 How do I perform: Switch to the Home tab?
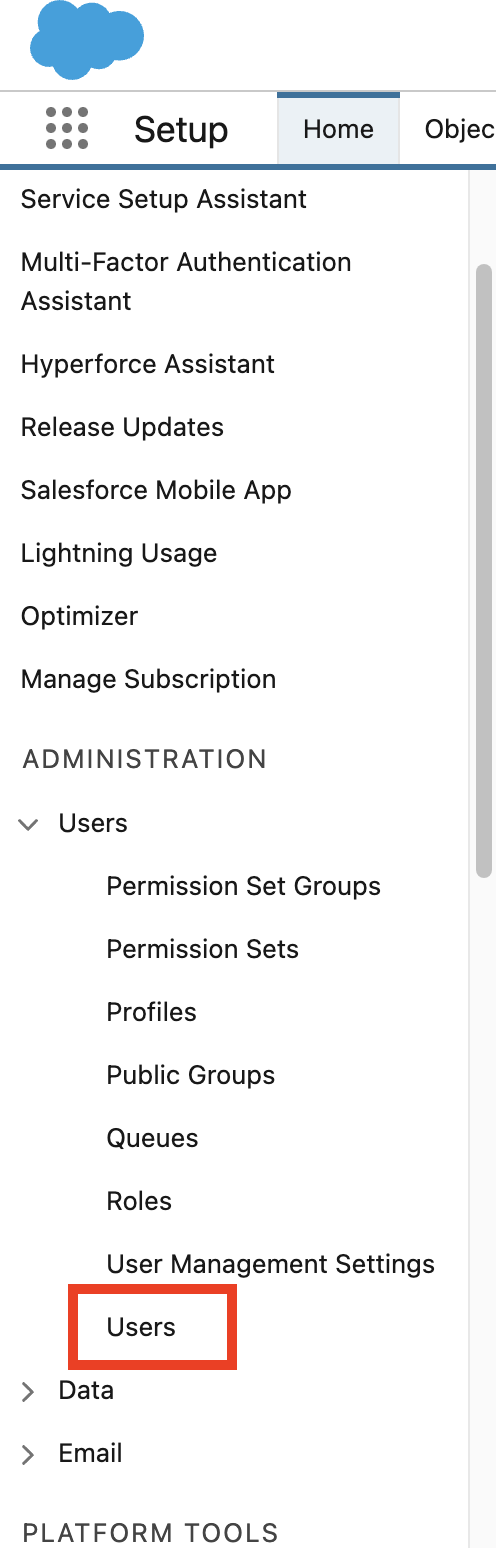(338, 129)
